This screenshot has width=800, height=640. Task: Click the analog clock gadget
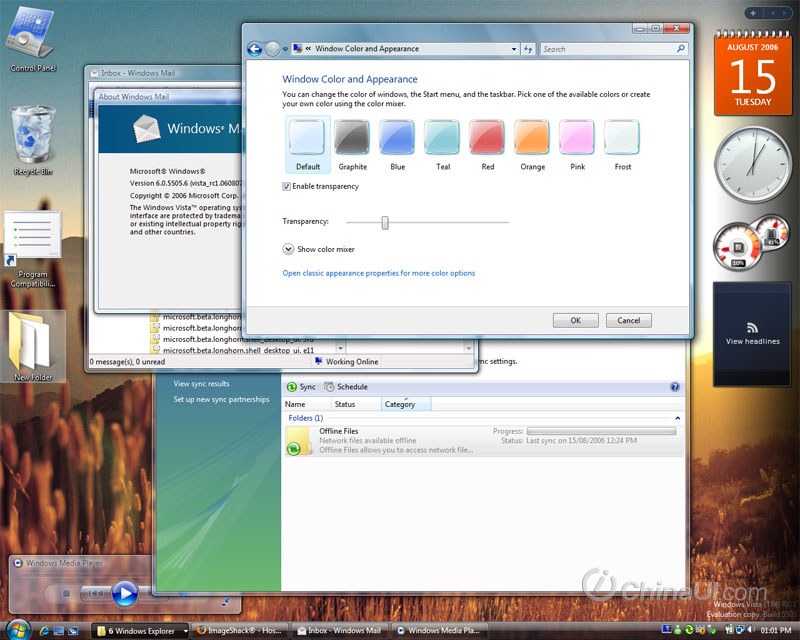[753, 164]
